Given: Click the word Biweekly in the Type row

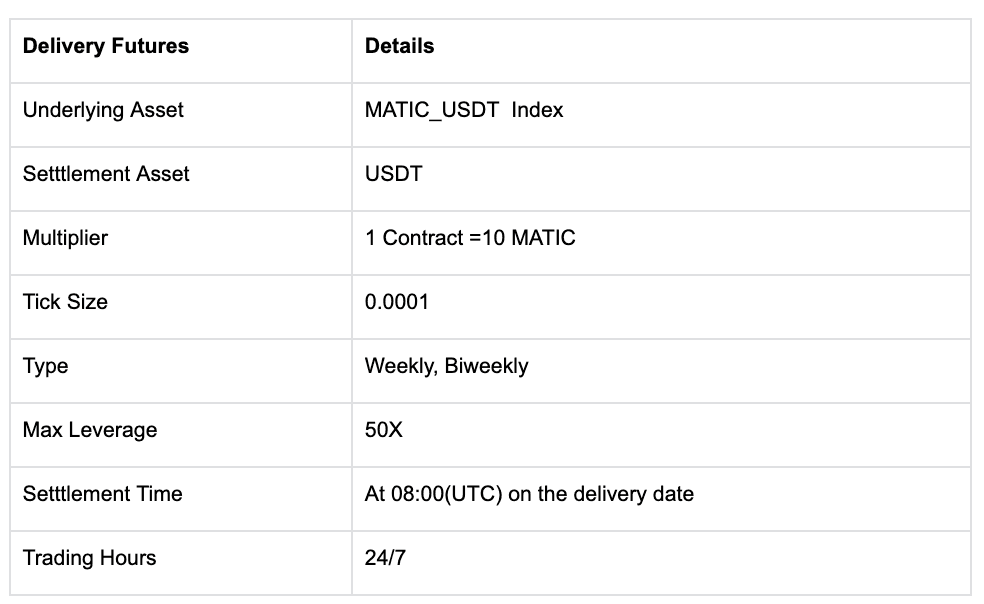Looking at the screenshot, I should 486,366.
